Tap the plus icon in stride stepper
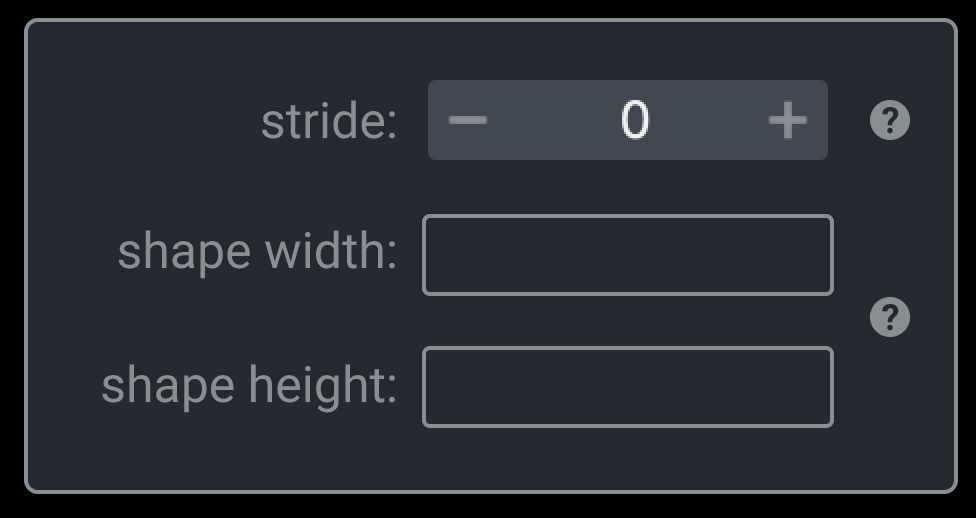976x518 pixels. pyautogui.click(x=787, y=120)
